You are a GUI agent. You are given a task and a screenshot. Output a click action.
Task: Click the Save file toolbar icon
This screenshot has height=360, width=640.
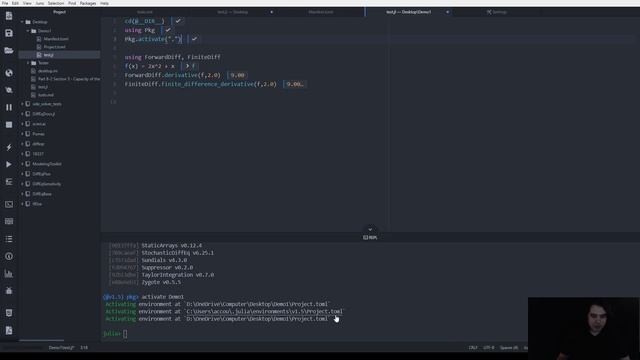click(9, 33)
